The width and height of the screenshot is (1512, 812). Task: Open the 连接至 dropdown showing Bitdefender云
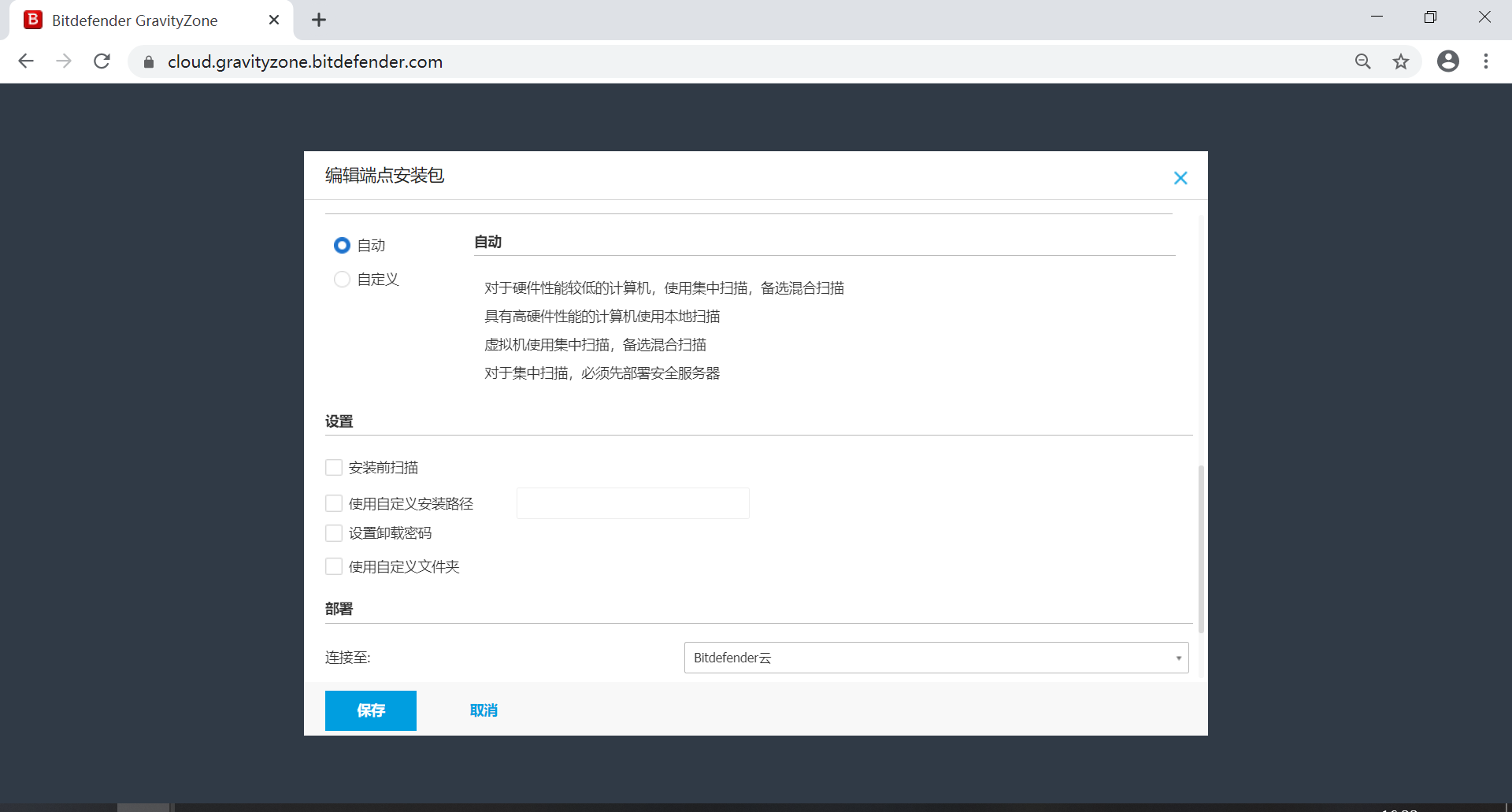[936, 658]
